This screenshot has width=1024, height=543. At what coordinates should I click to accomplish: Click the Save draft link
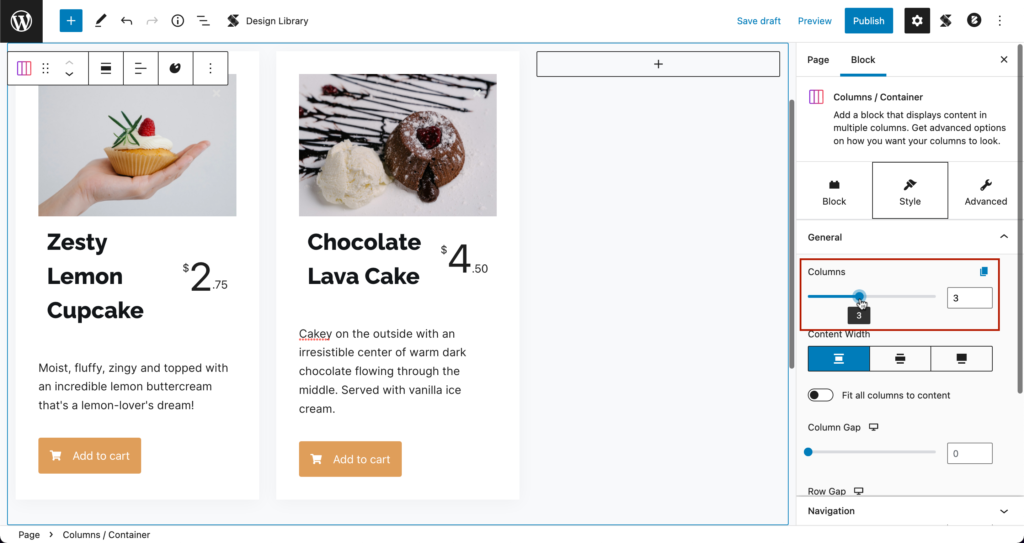click(x=758, y=21)
